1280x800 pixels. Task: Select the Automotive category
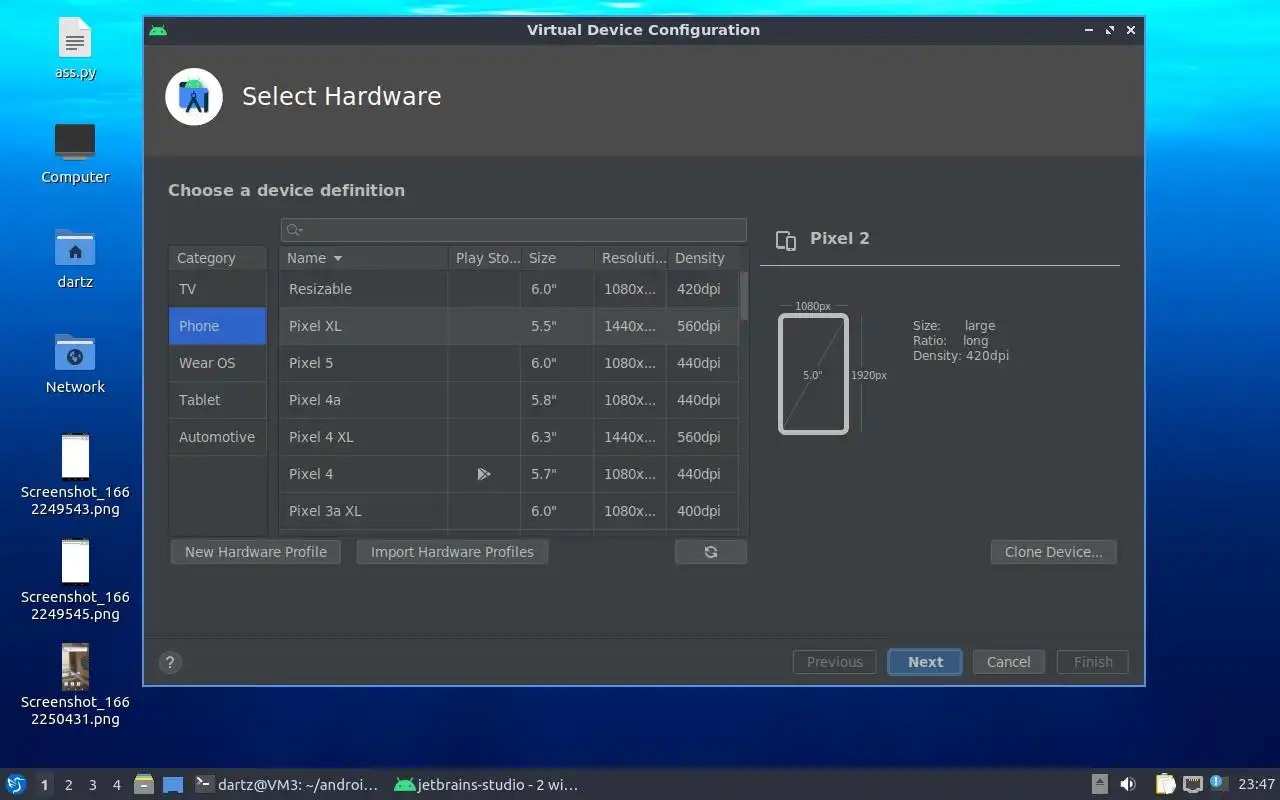pyautogui.click(x=217, y=437)
